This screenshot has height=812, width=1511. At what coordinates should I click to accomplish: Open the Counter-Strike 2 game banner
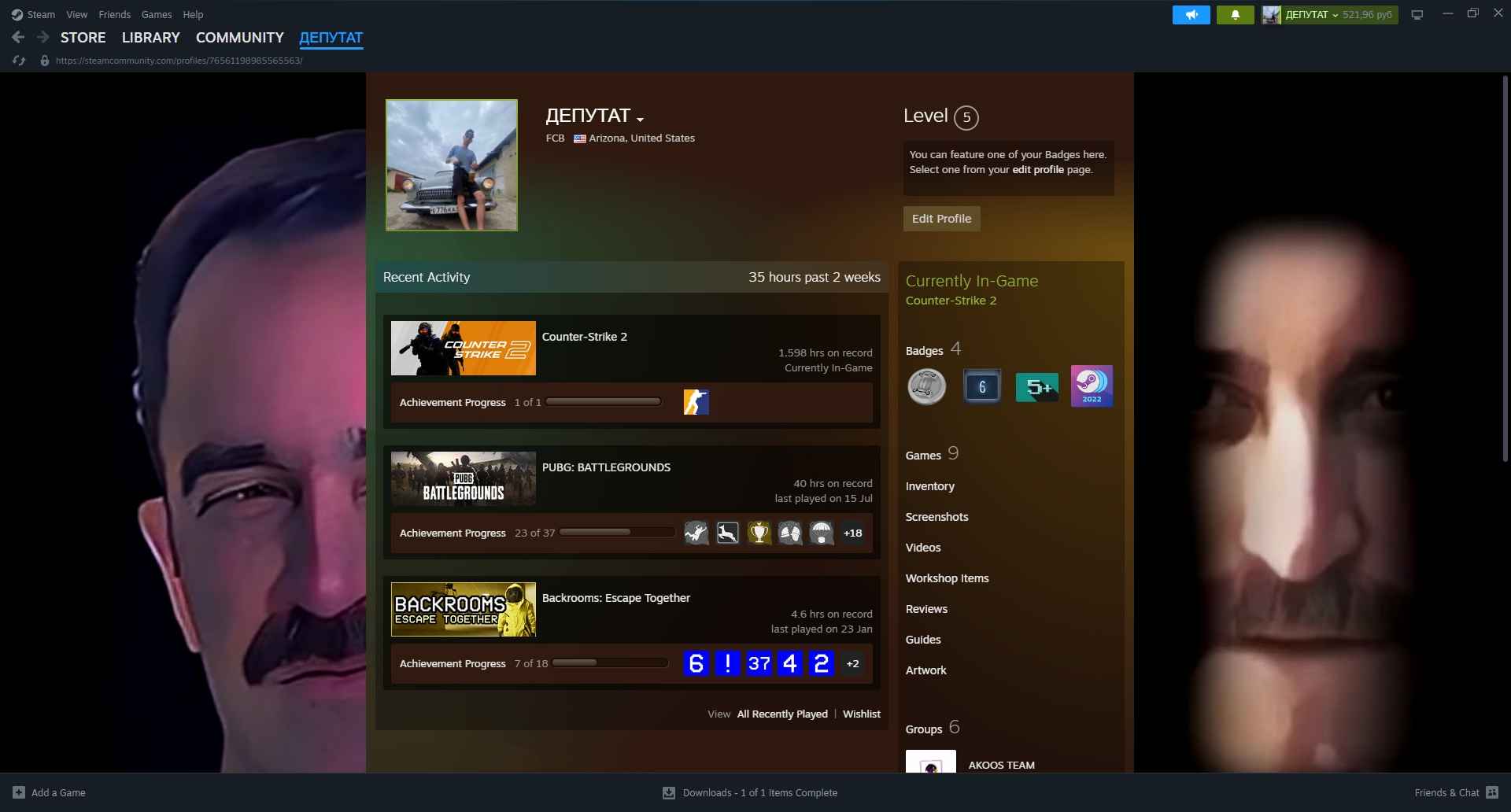point(464,348)
